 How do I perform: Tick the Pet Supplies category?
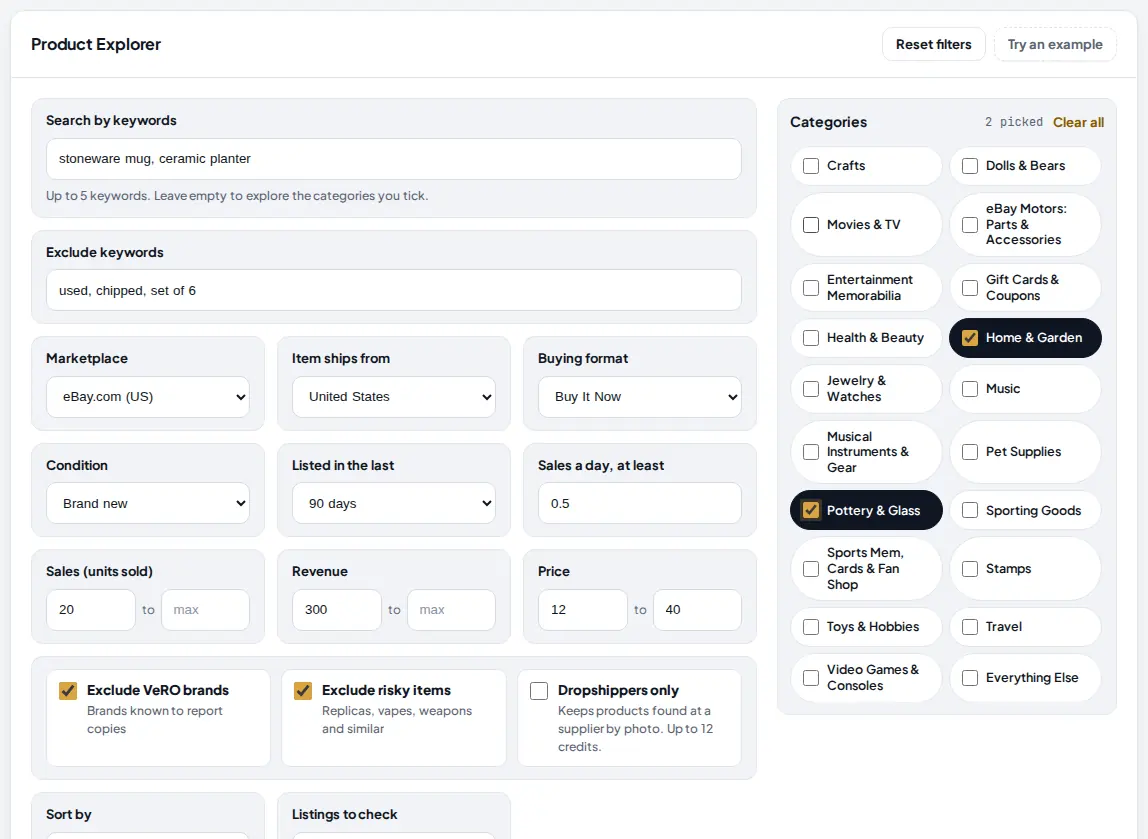coord(970,452)
